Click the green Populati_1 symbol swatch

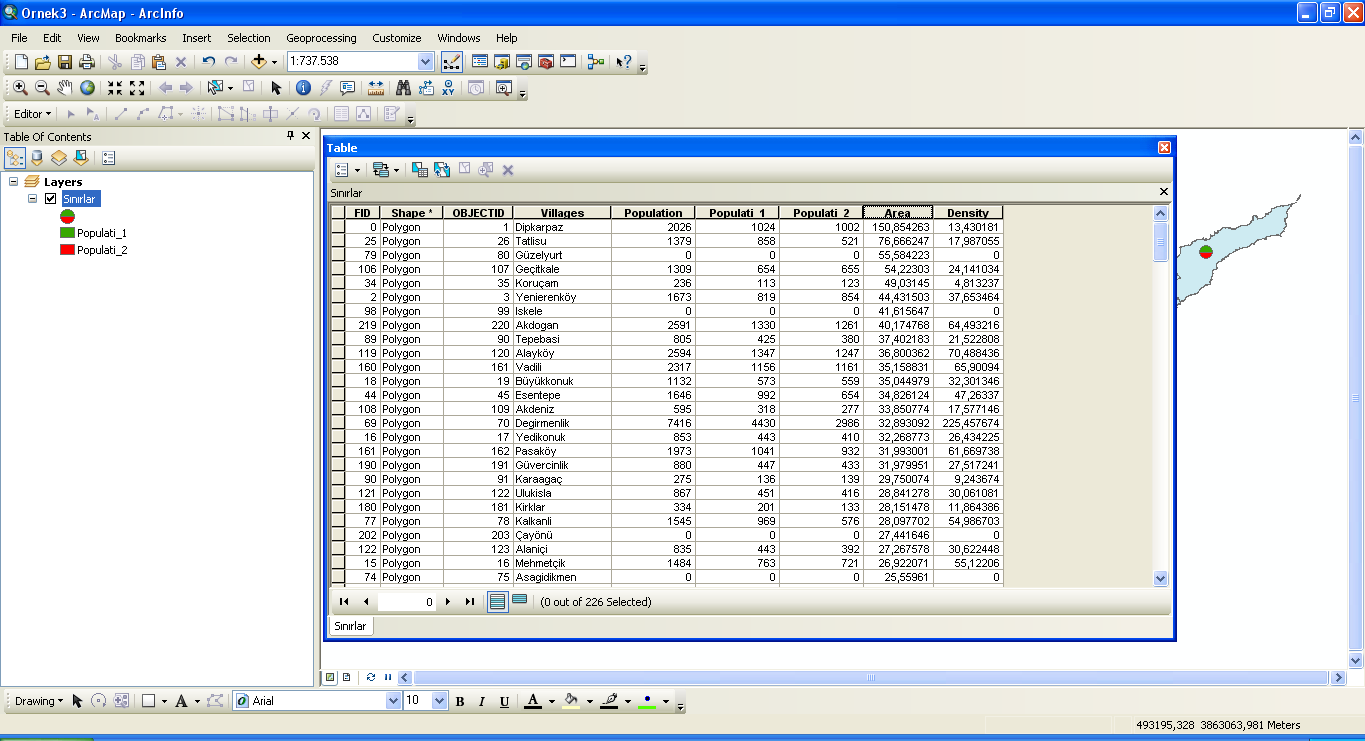pos(67,232)
